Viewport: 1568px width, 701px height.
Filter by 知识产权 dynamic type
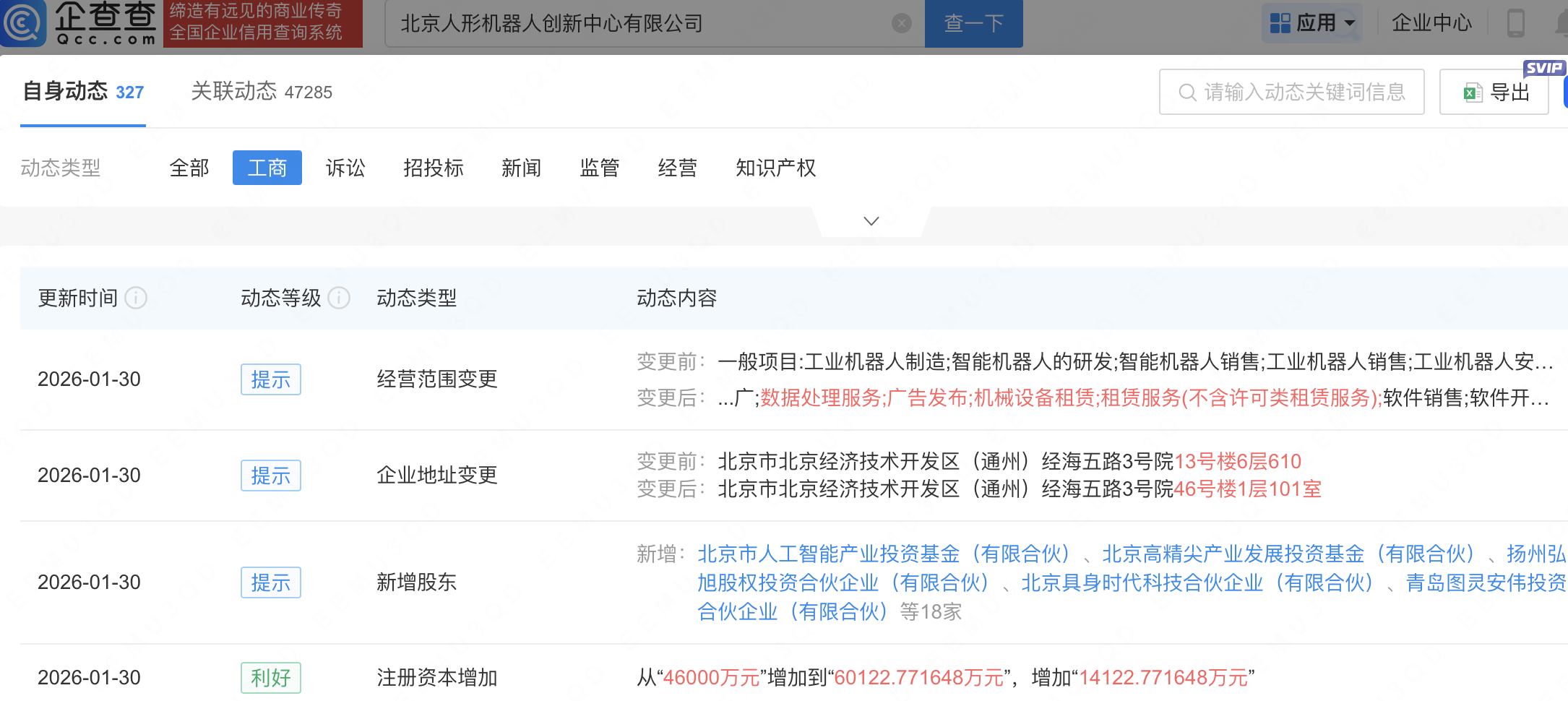(x=775, y=168)
